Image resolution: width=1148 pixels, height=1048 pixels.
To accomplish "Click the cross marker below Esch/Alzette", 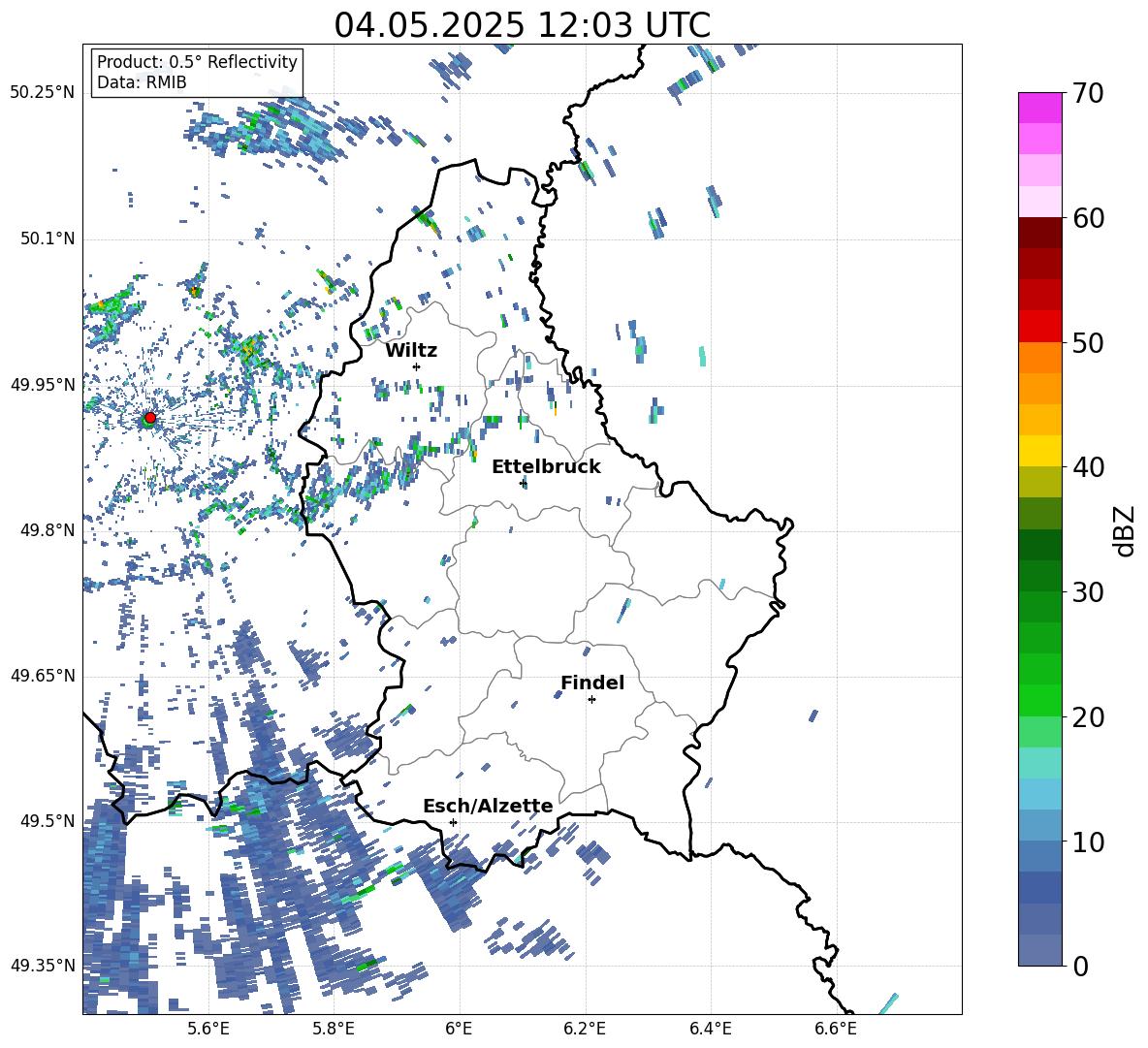I will pos(453,822).
